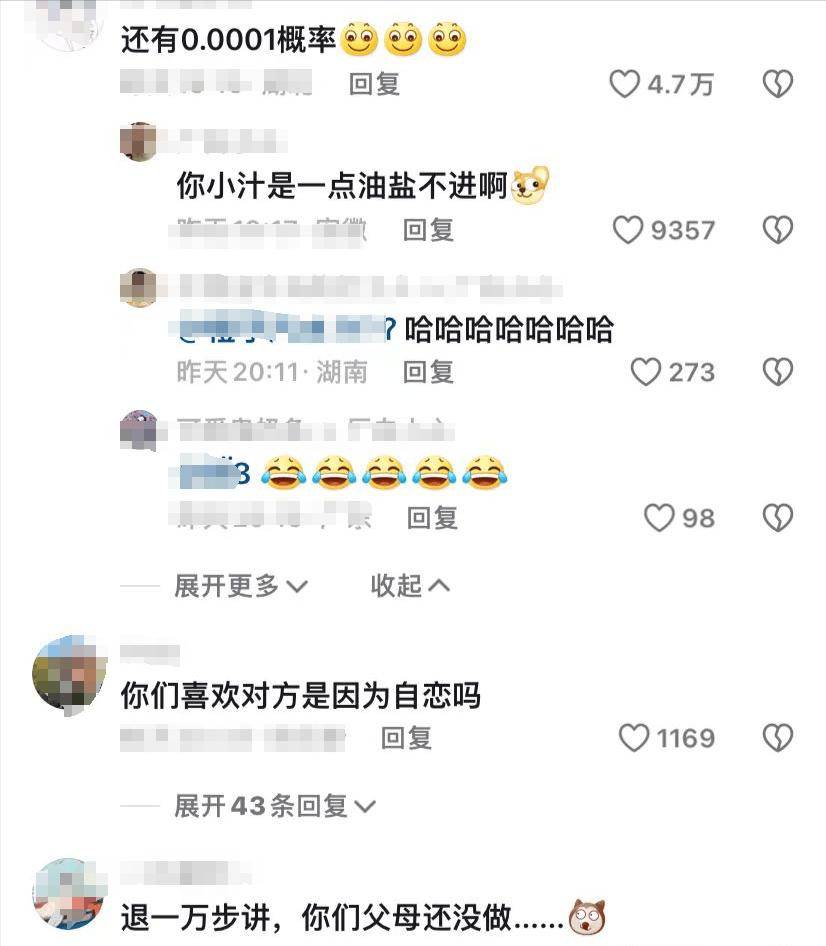Like the 自恋 comment with 1169 likes

point(634,738)
